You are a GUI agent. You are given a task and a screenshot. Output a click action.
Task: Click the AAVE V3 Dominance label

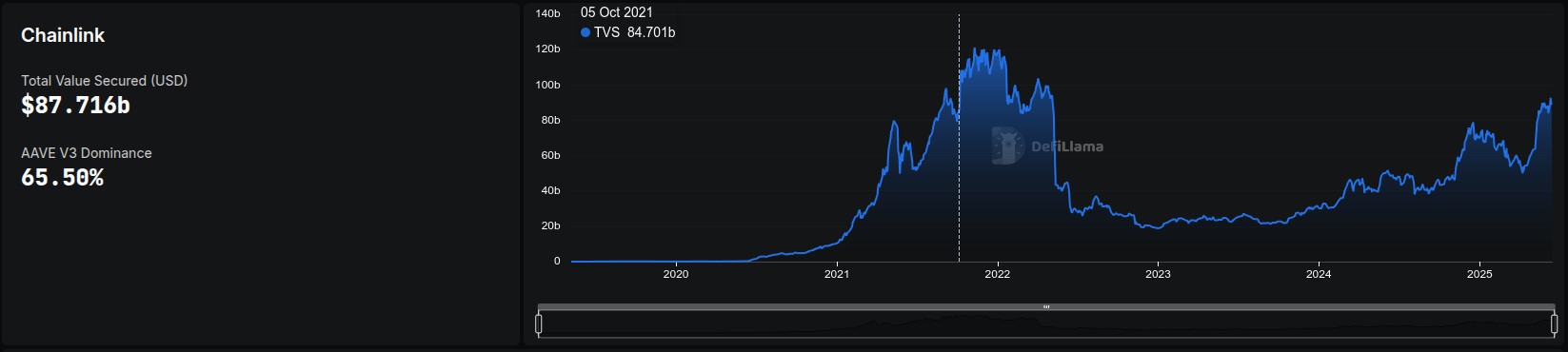pos(87,153)
